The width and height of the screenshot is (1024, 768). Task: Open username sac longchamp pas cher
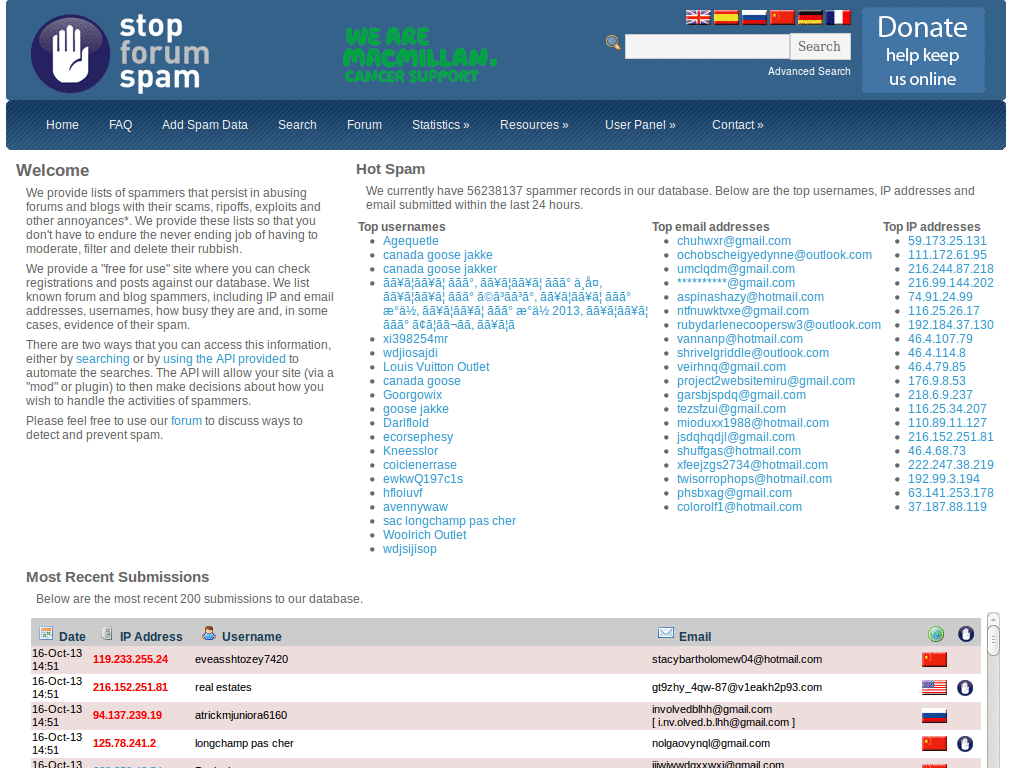[449, 521]
